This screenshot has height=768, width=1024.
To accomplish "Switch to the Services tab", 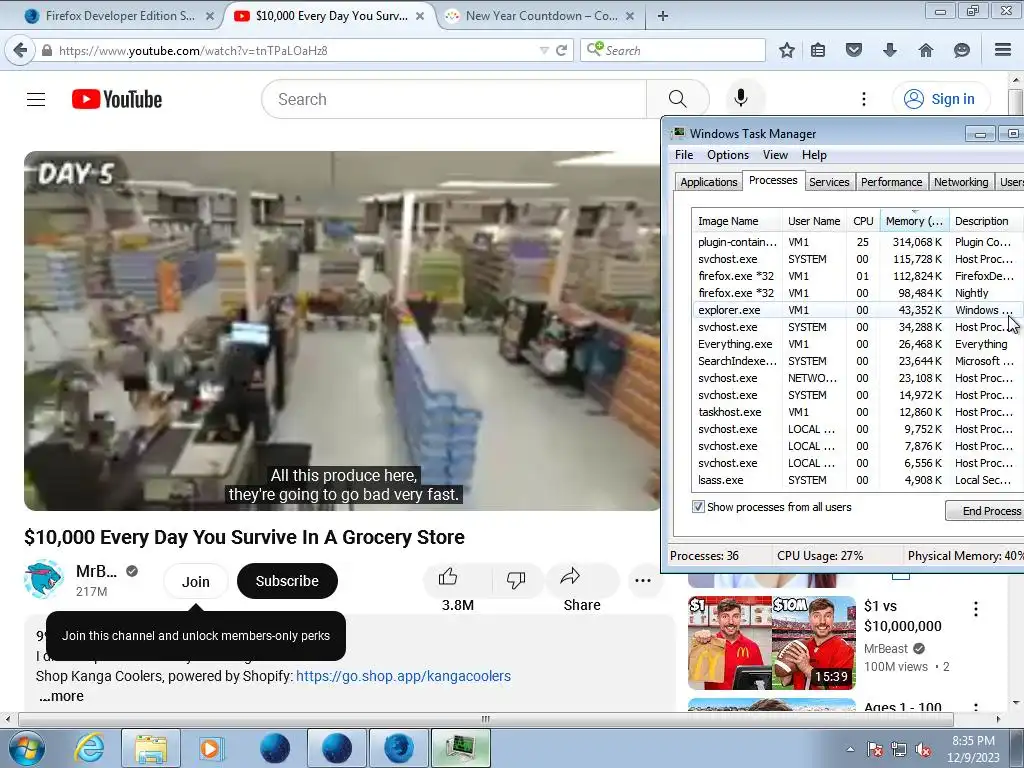I will pyautogui.click(x=829, y=182).
